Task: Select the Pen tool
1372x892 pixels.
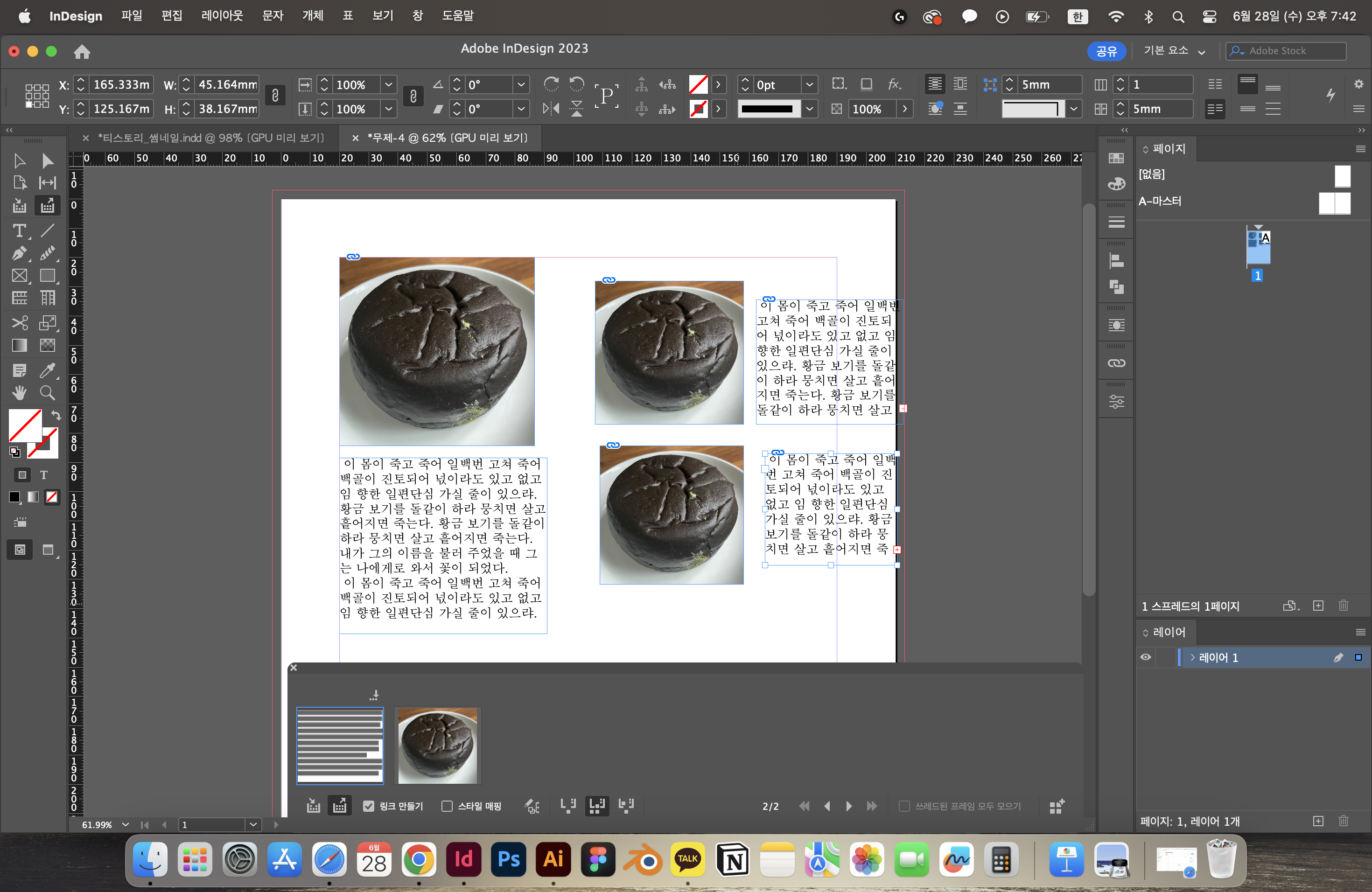Action: point(20,253)
